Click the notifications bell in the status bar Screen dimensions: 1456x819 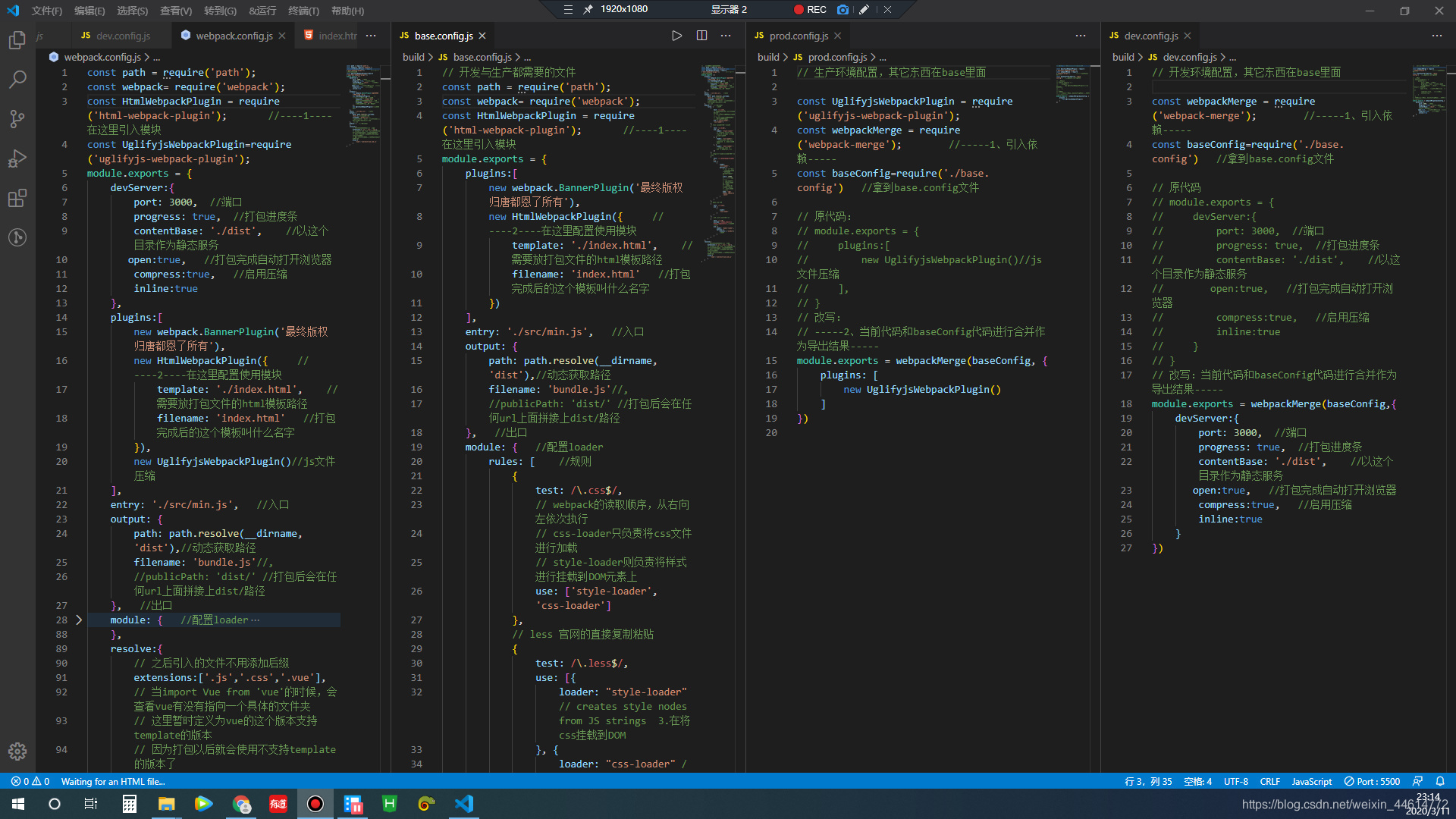tap(1440, 781)
